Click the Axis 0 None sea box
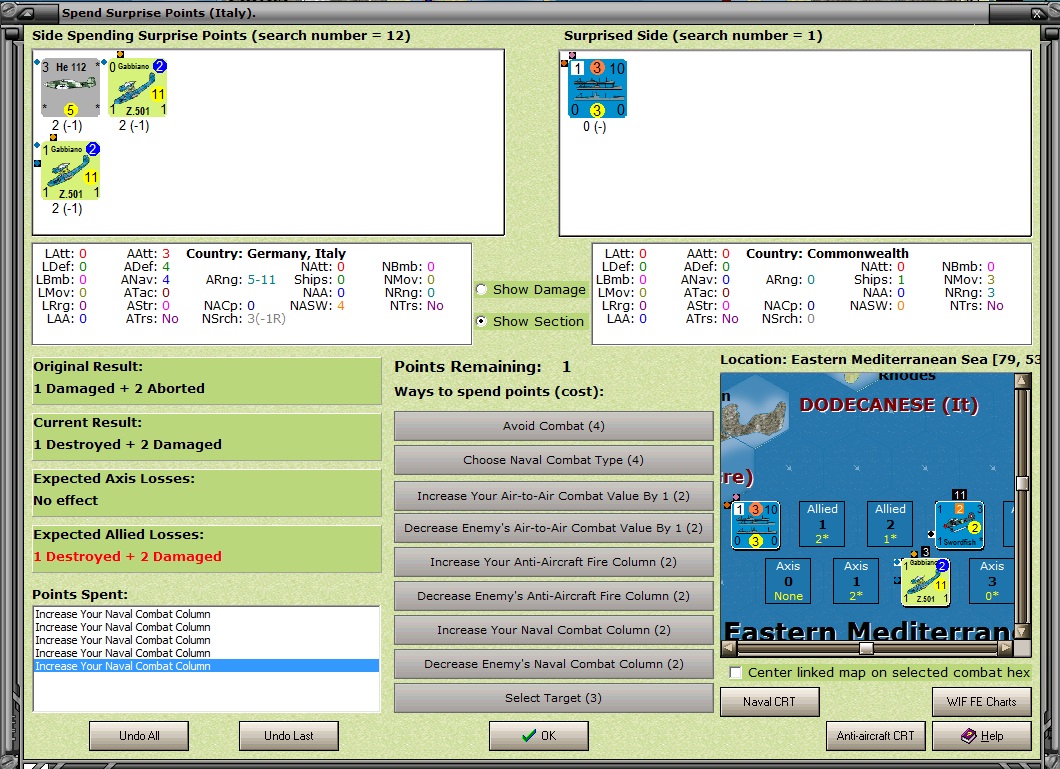This screenshot has height=769, width=1060. click(788, 580)
